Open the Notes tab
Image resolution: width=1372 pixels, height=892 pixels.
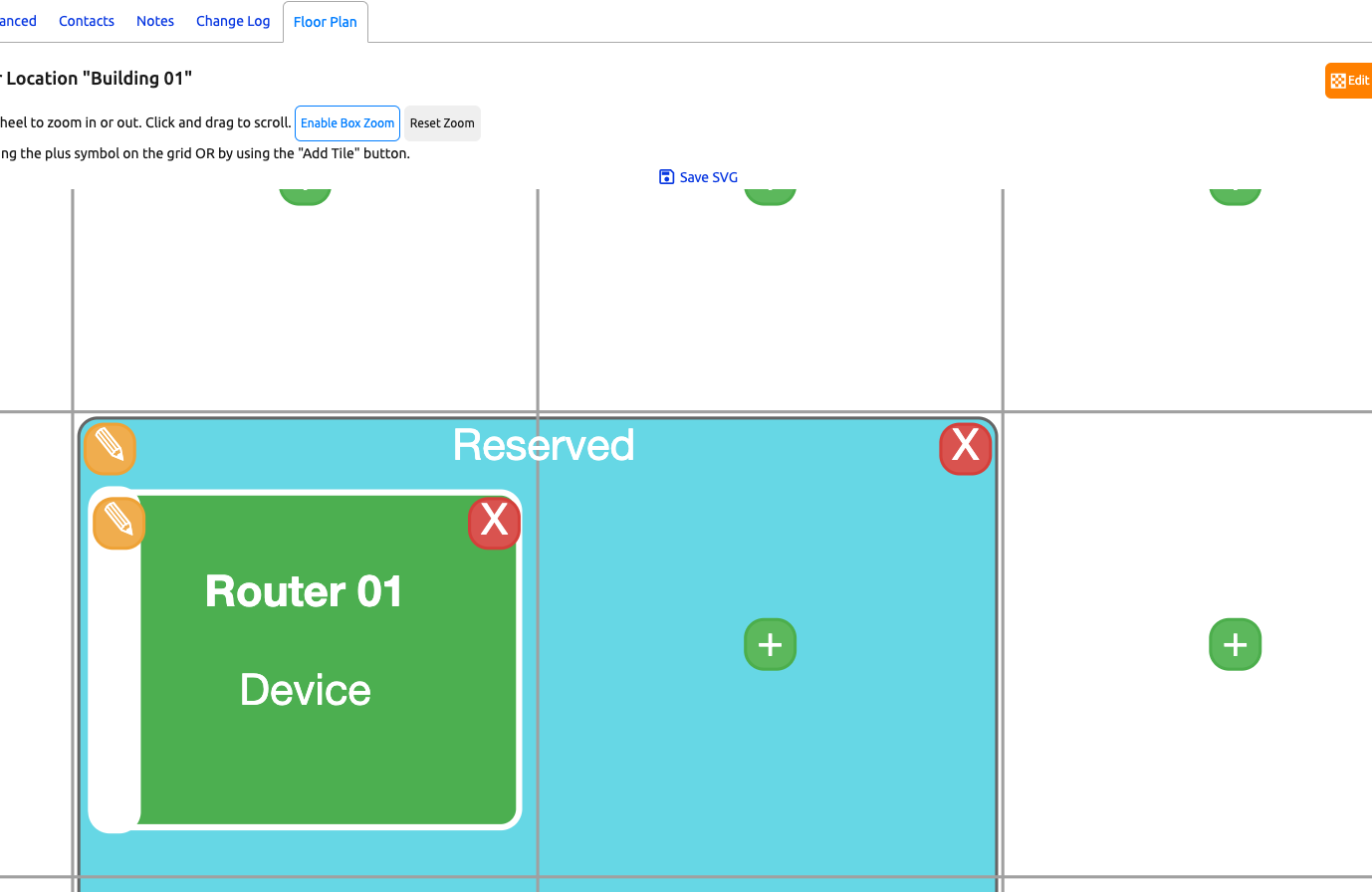[155, 21]
